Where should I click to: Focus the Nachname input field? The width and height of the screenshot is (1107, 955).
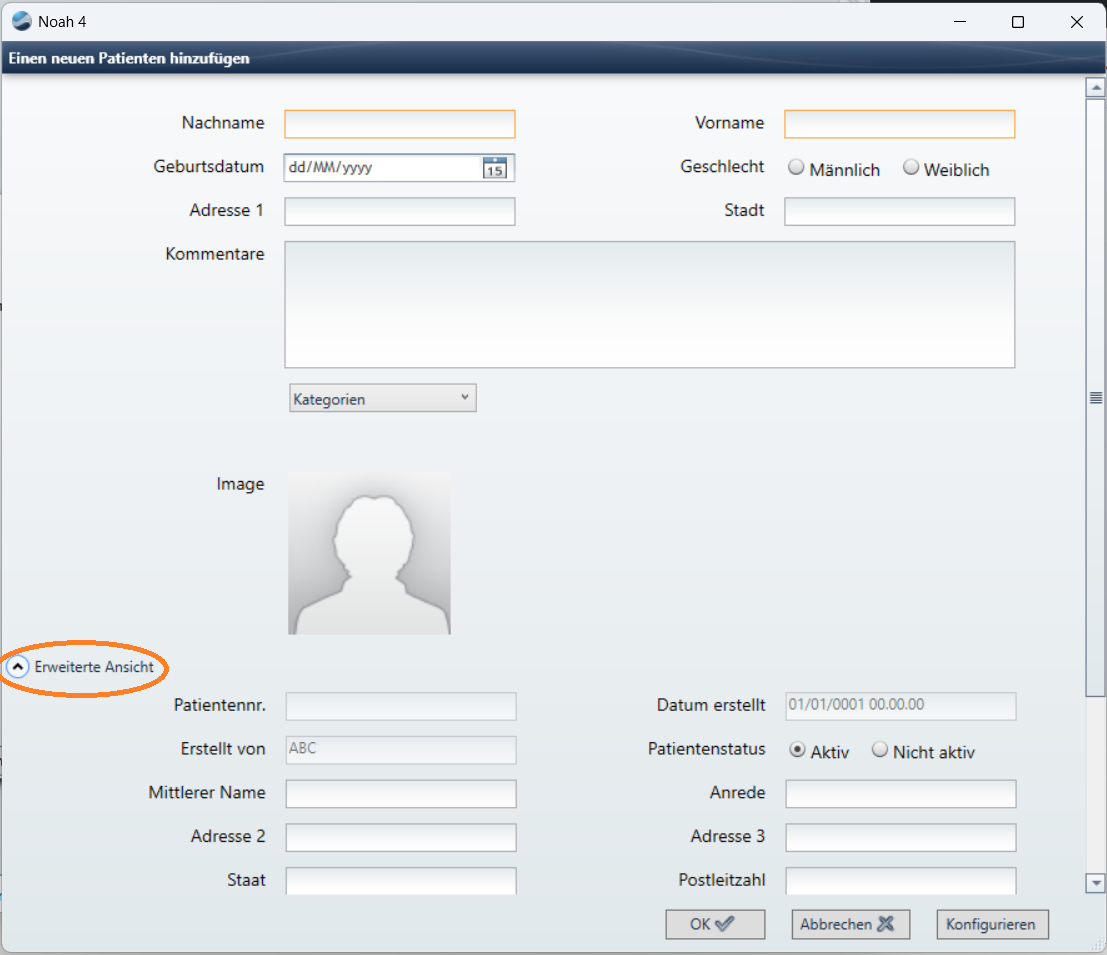tap(400, 124)
